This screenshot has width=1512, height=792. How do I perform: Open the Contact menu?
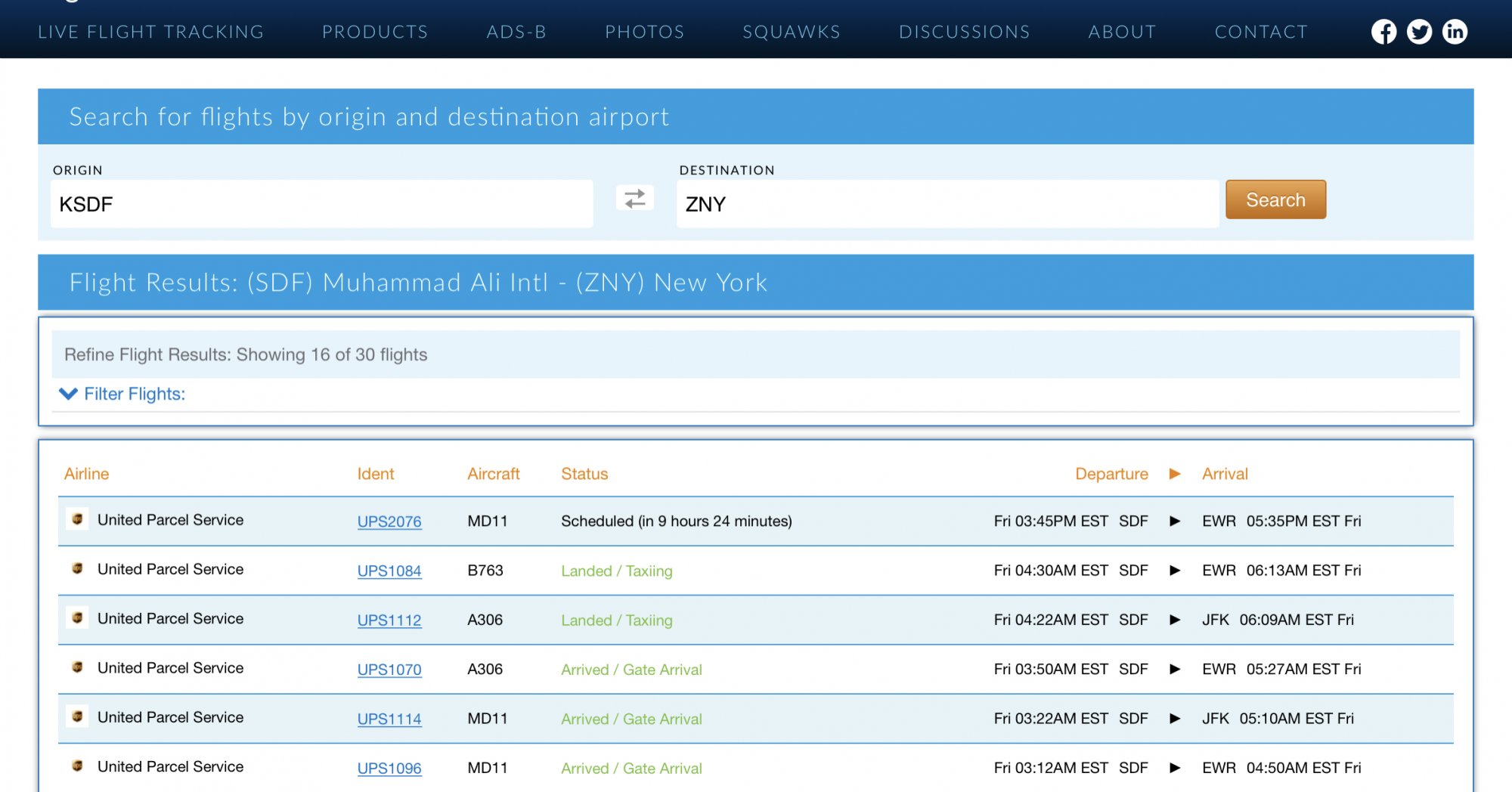point(1261,32)
